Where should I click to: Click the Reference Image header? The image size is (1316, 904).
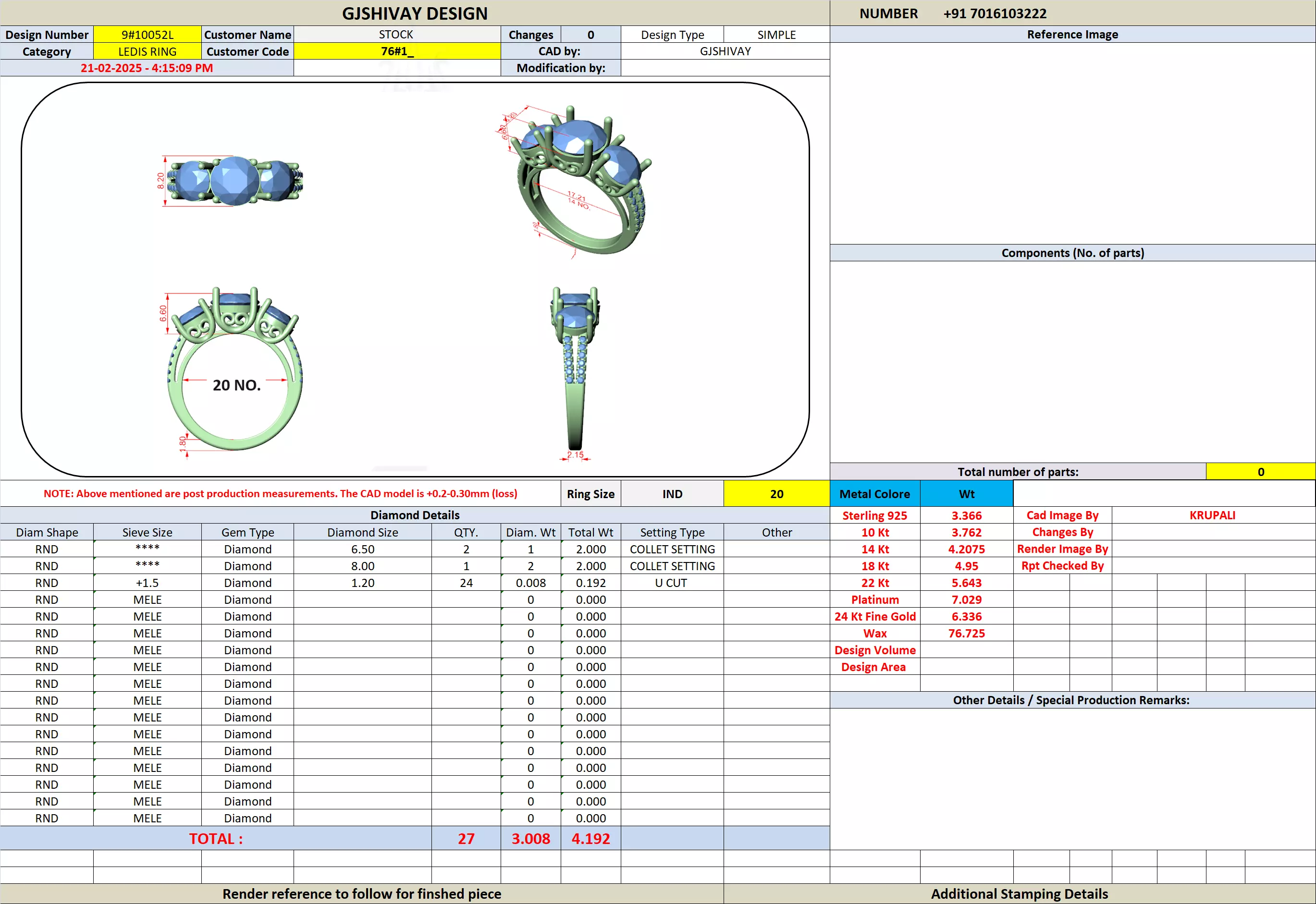tap(1072, 35)
